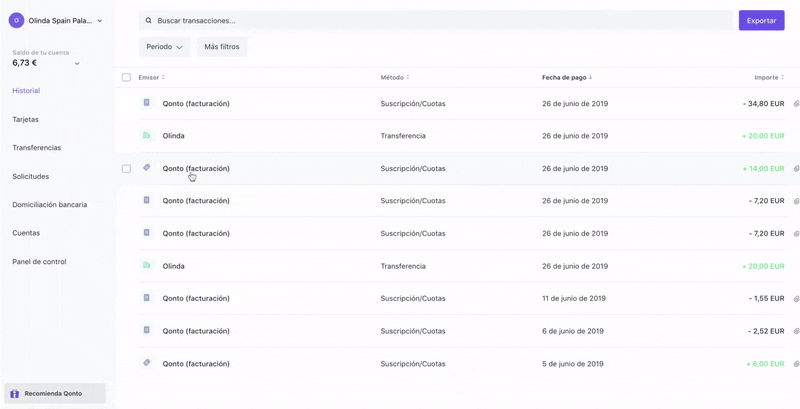This screenshot has width=800, height=409.
Task: Click the invoice icon of the -1,55 EUR row
Action: [146, 298]
